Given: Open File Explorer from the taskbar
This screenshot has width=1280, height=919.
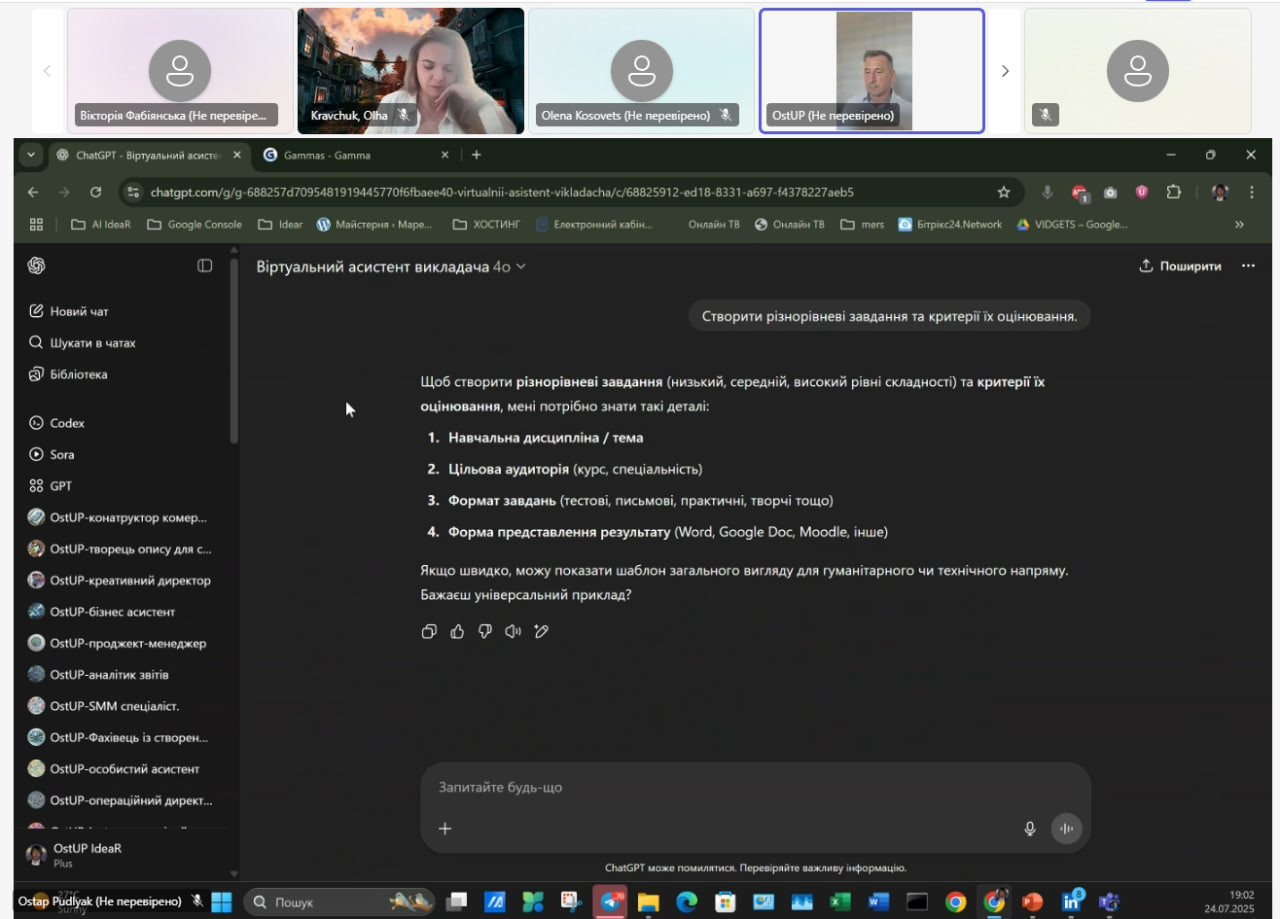Looking at the screenshot, I should [648, 902].
